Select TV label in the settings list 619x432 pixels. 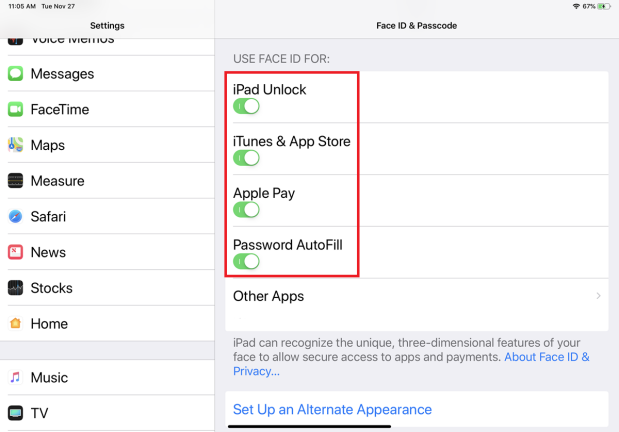(x=39, y=413)
